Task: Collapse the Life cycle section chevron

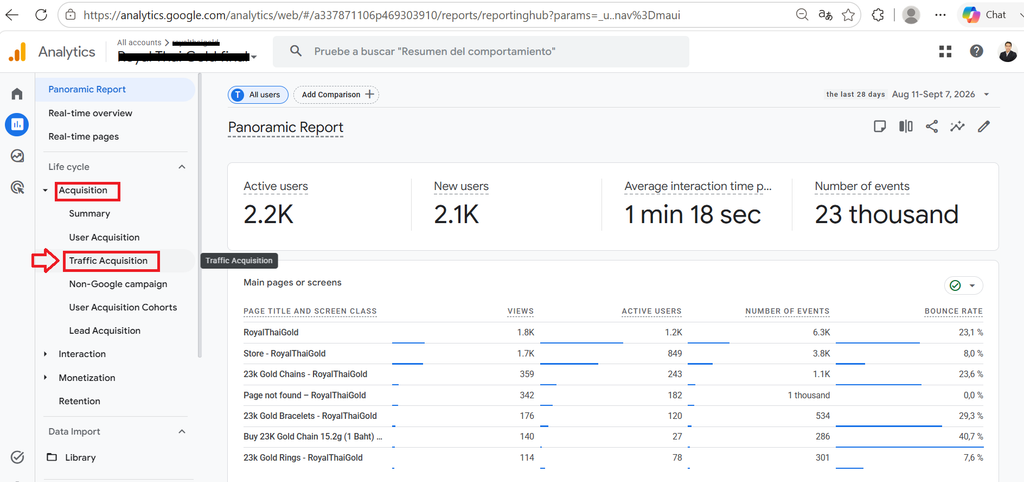Action: [x=182, y=167]
